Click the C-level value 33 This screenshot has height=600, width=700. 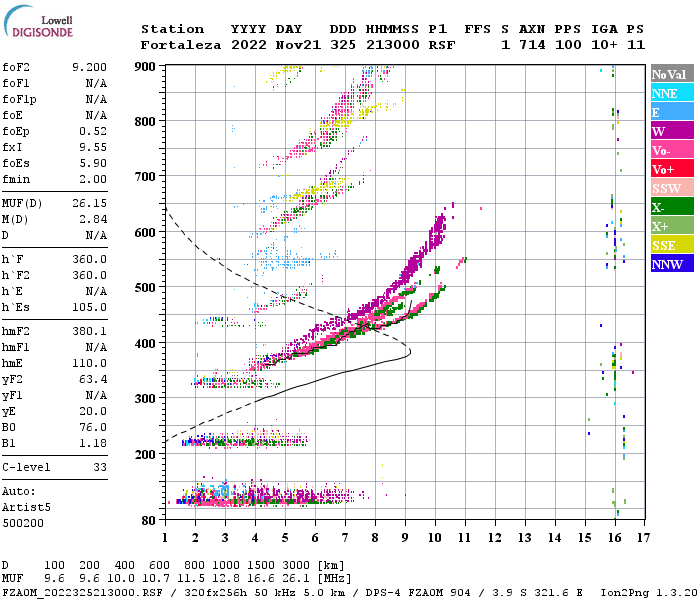[100, 467]
